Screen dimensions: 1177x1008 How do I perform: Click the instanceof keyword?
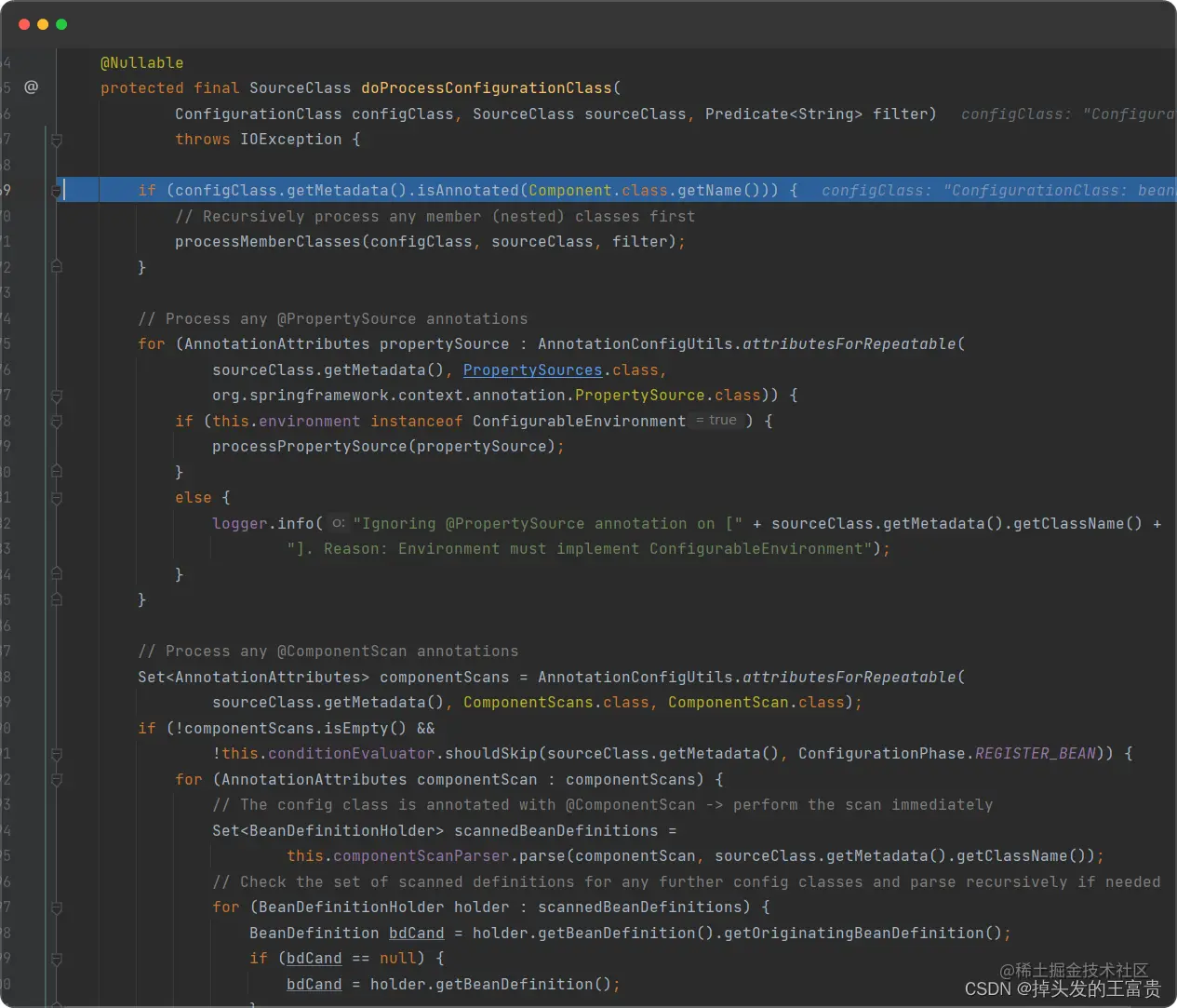(x=416, y=421)
